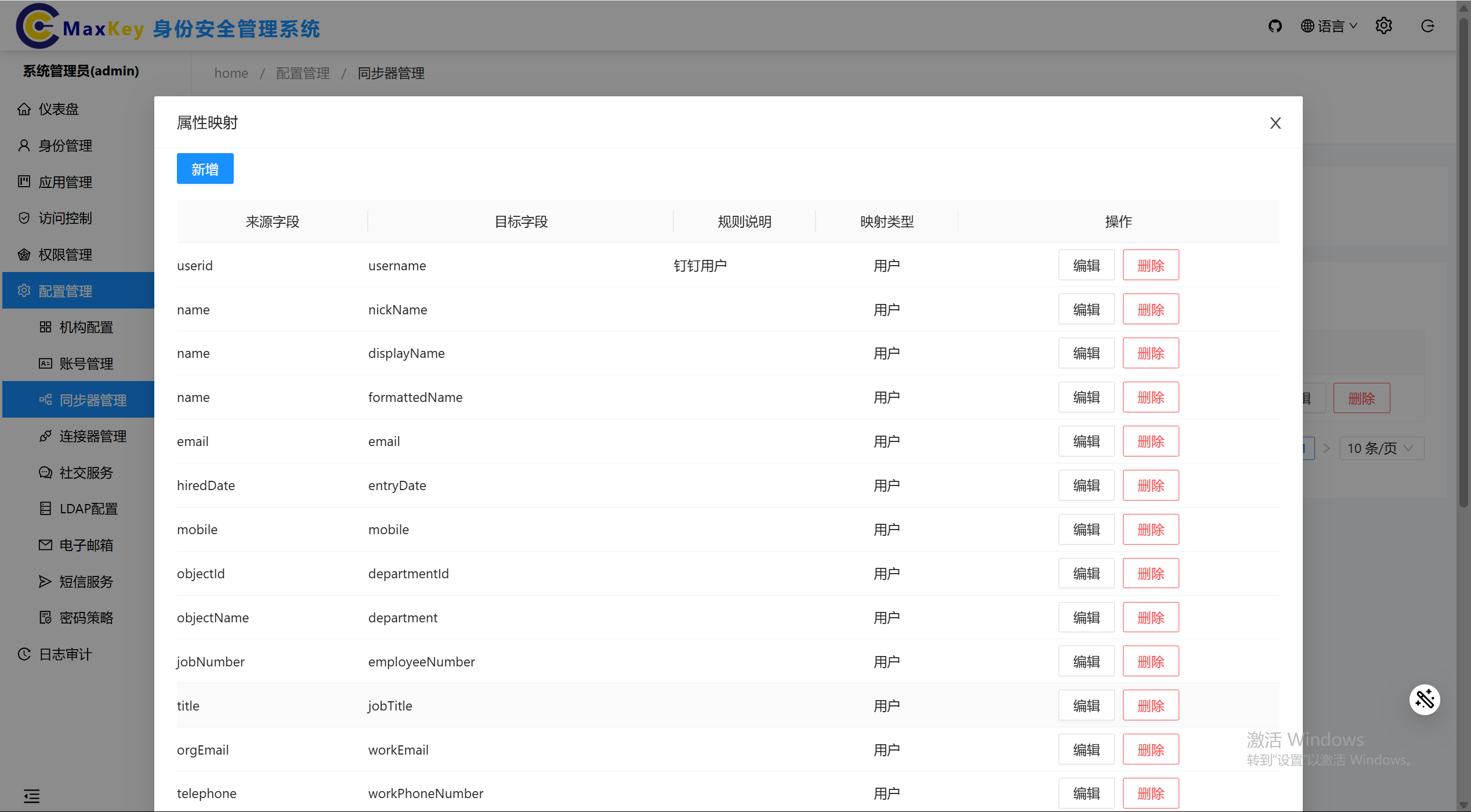The height and width of the screenshot is (812, 1471).
Task: Click the settings gear icon in header
Action: point(1383,26)
